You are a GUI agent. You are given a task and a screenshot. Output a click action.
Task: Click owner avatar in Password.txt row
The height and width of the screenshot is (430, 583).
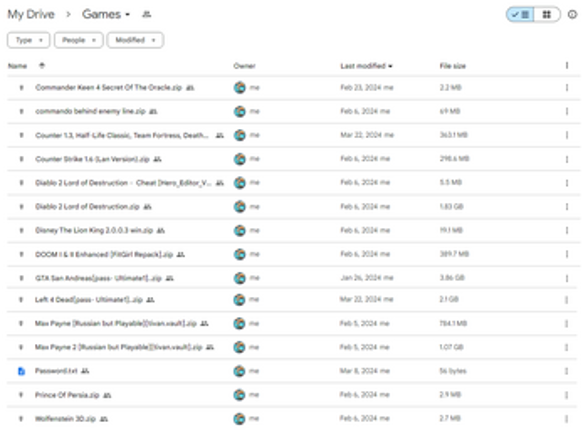[239, 371]
